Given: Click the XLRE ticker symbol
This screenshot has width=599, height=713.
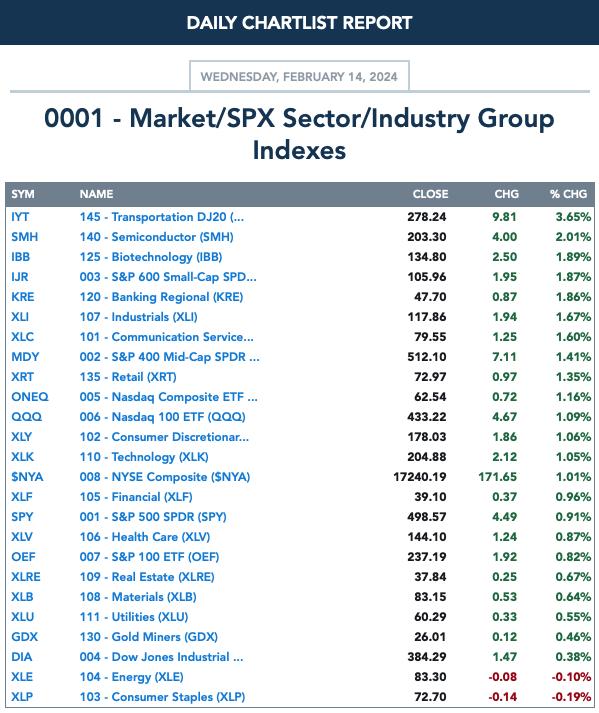Looking at the screenshot, I should point(26,577).
